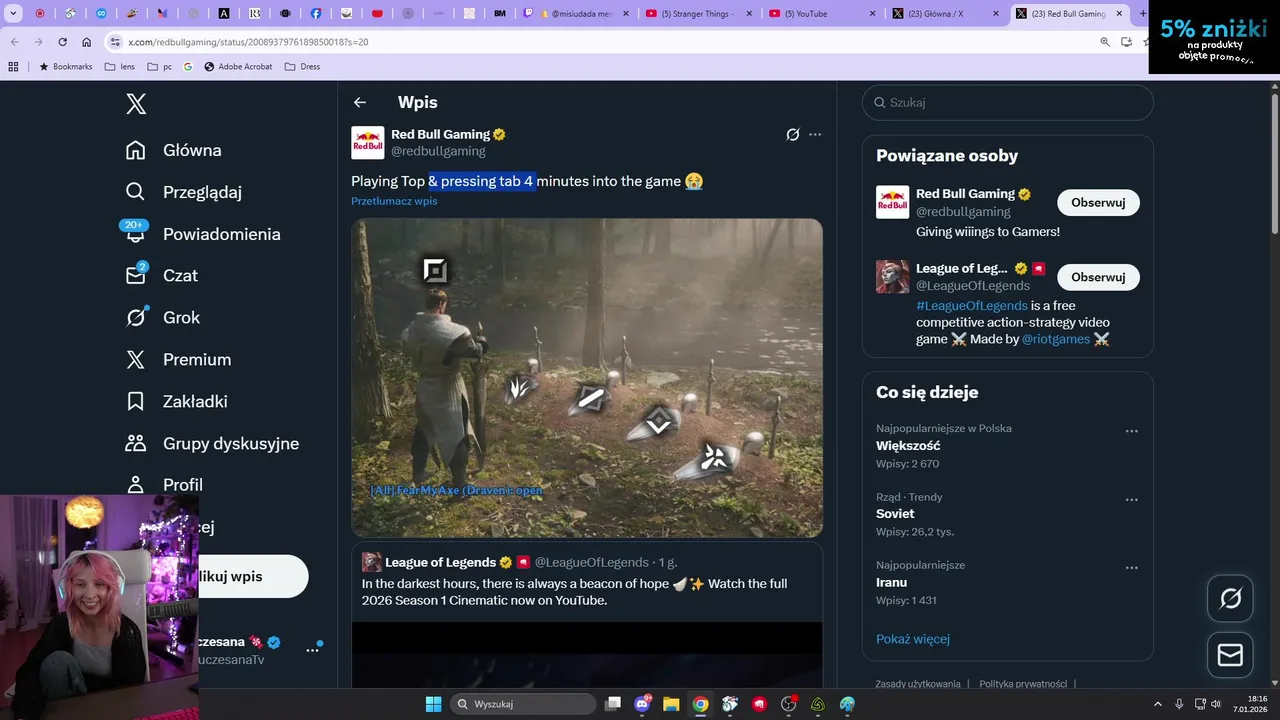Image resolution: width=1280 pixels, height=720 pixels.
Task: Show hidden tray icons
Action: click(1158, 704)
